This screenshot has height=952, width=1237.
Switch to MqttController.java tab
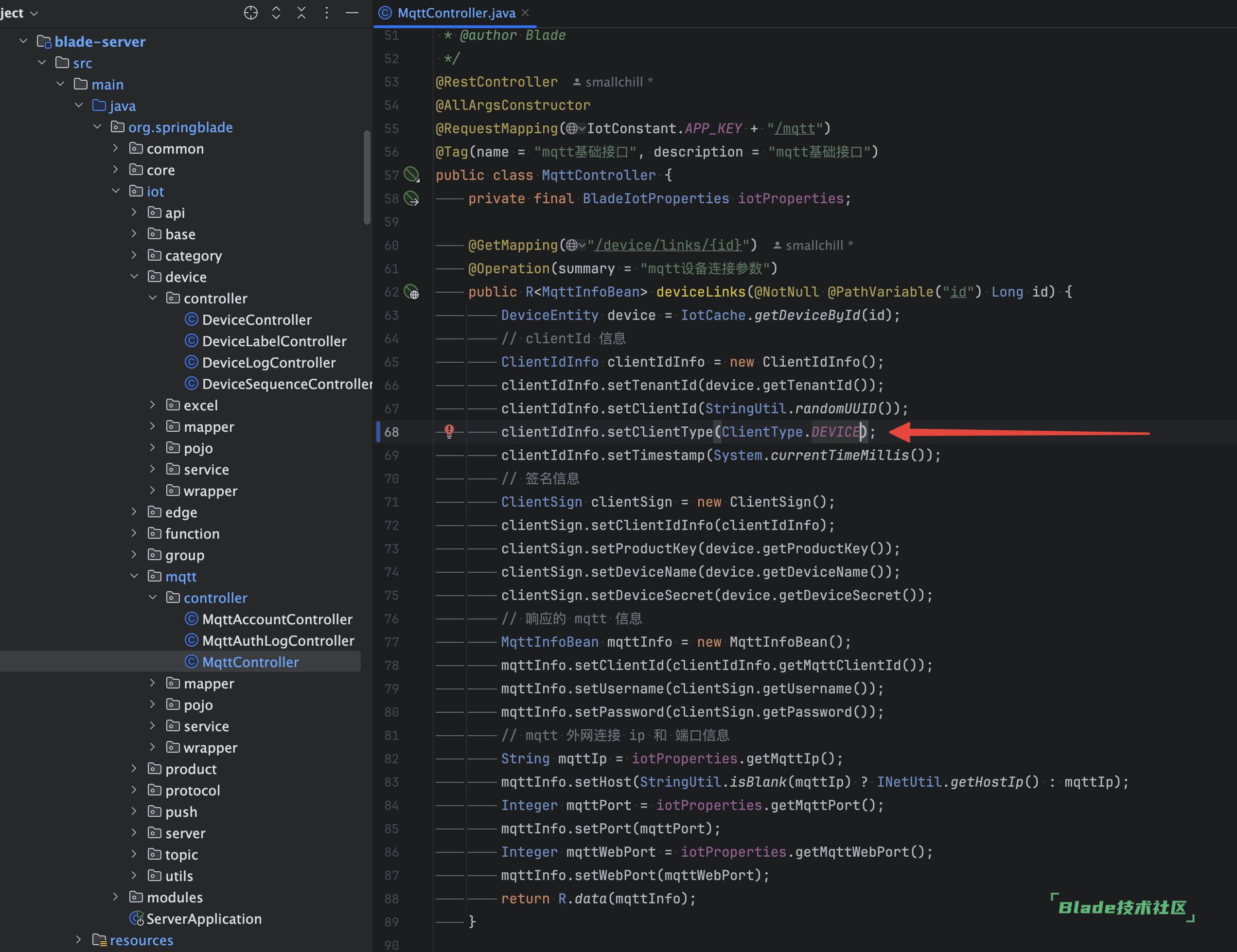tap(457, 13)
